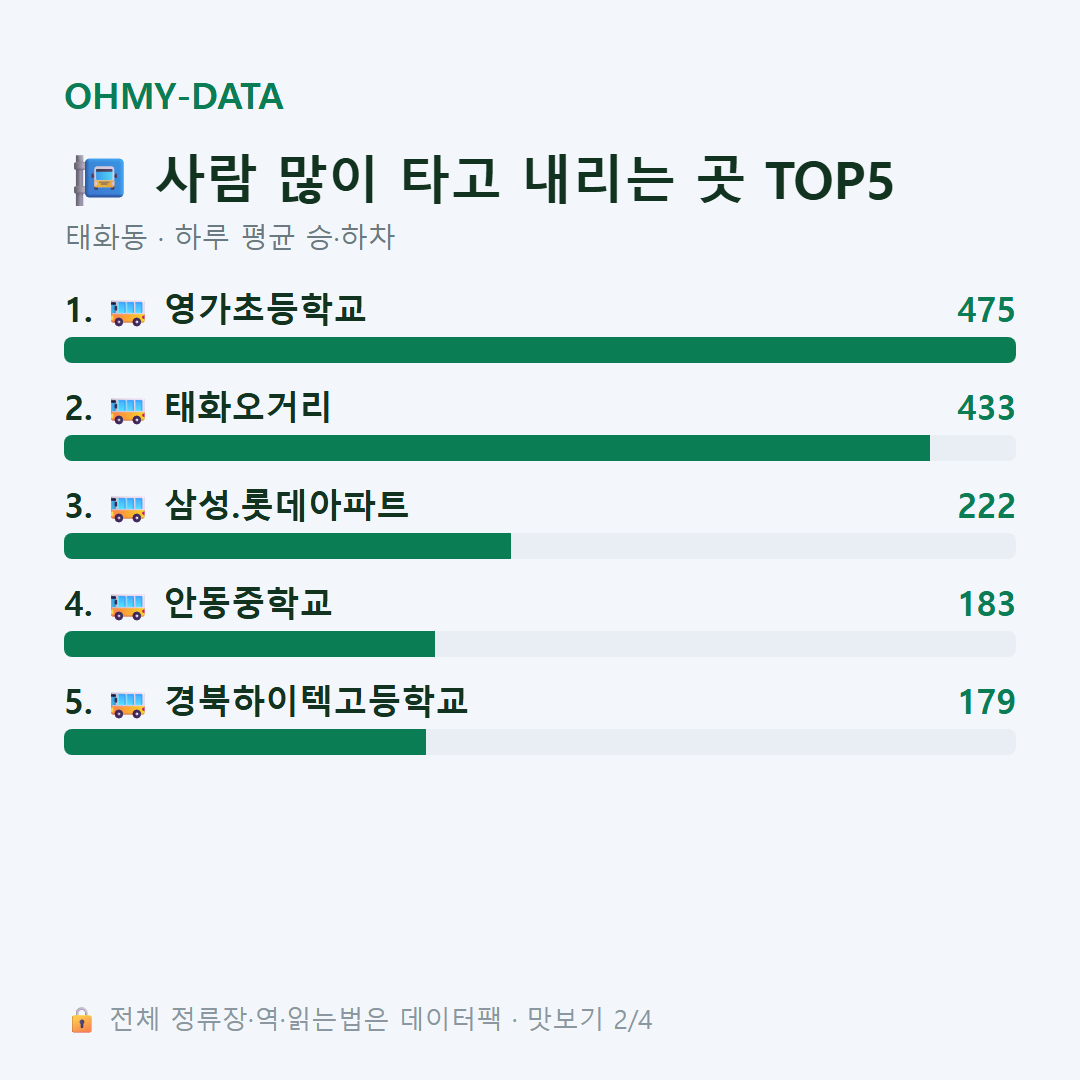
Task: Select the 영가초등학교 stop name
Action: click(265, 309)
